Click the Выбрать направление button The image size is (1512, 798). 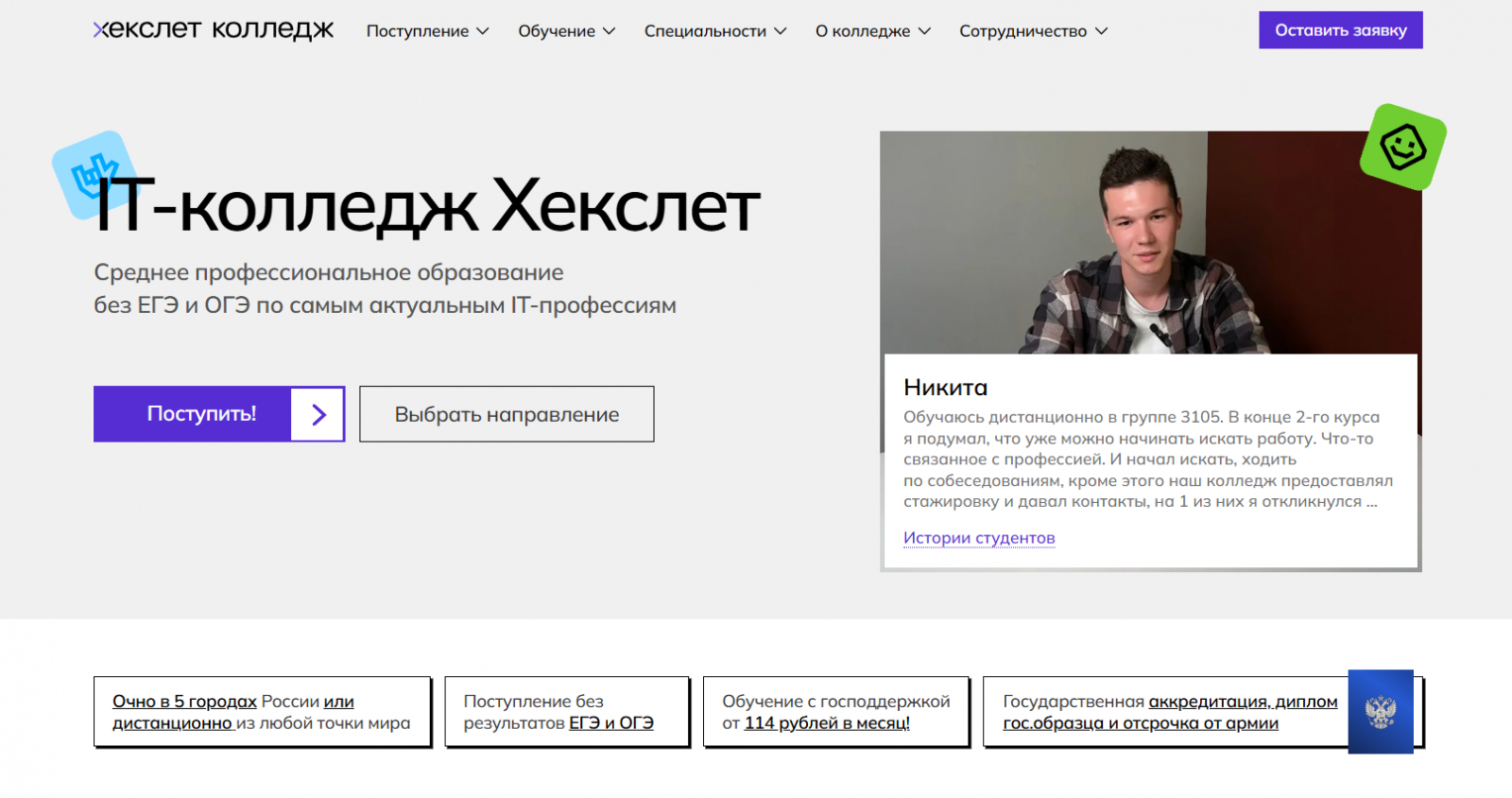pyautogui.click(x=507, y=414)
